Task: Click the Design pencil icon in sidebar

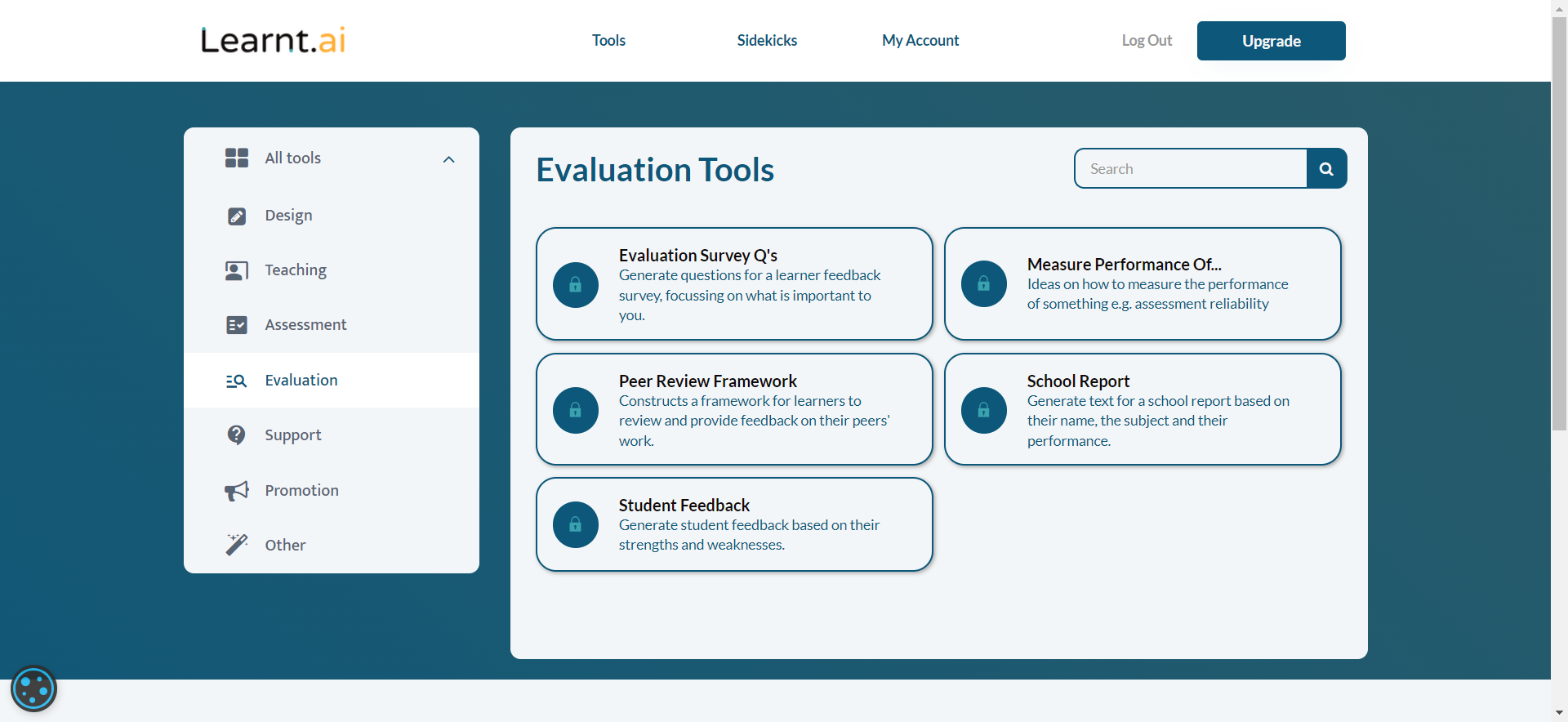Action: pos(236,216)
